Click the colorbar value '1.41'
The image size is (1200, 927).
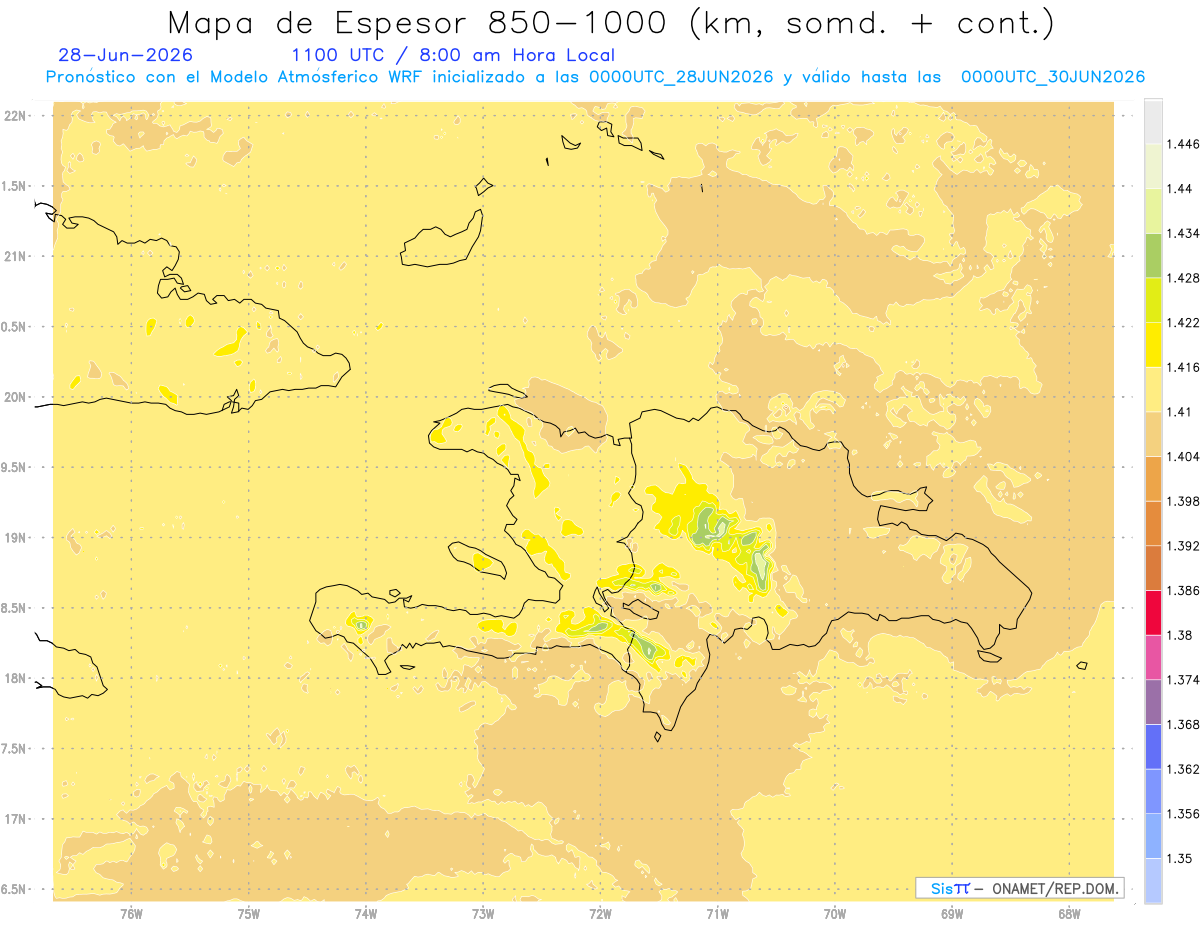pyautogui.click(x=1178, y=411)
